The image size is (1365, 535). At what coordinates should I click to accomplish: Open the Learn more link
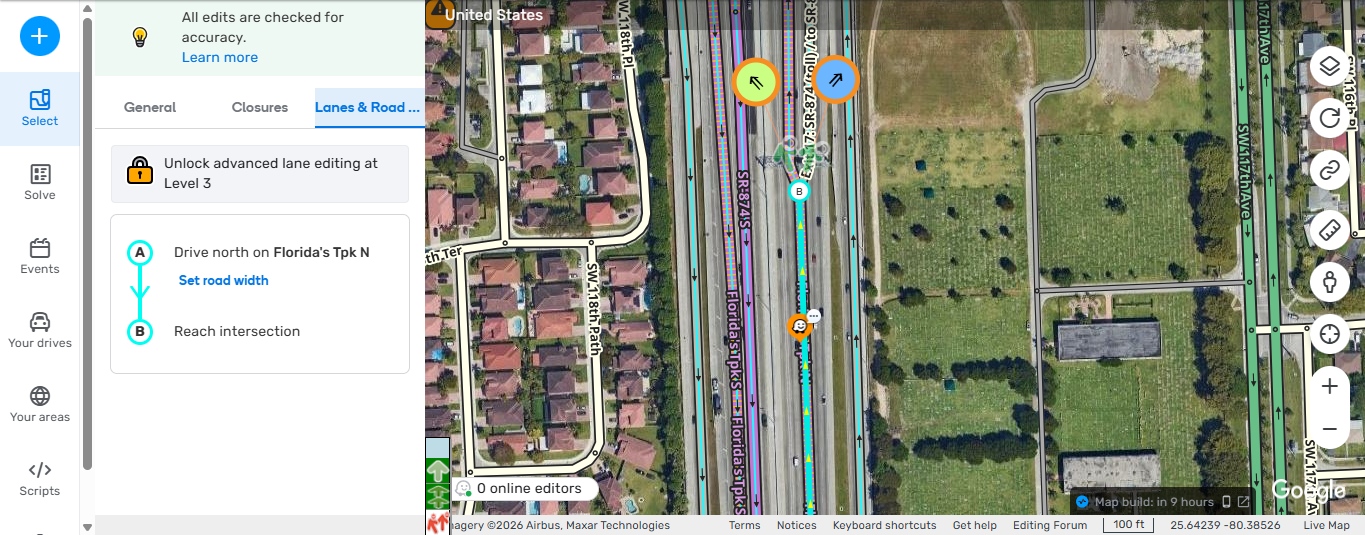click(220, 57)
